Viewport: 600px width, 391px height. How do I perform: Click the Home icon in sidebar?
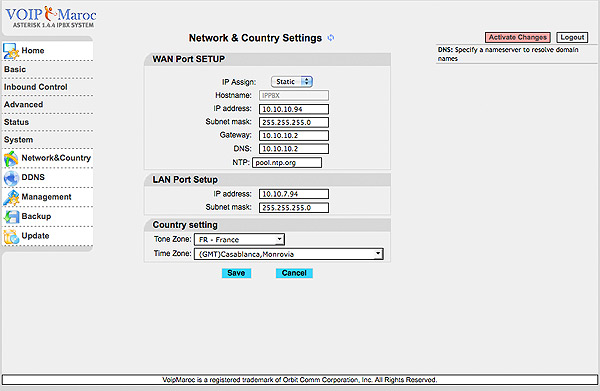[10, 51]
